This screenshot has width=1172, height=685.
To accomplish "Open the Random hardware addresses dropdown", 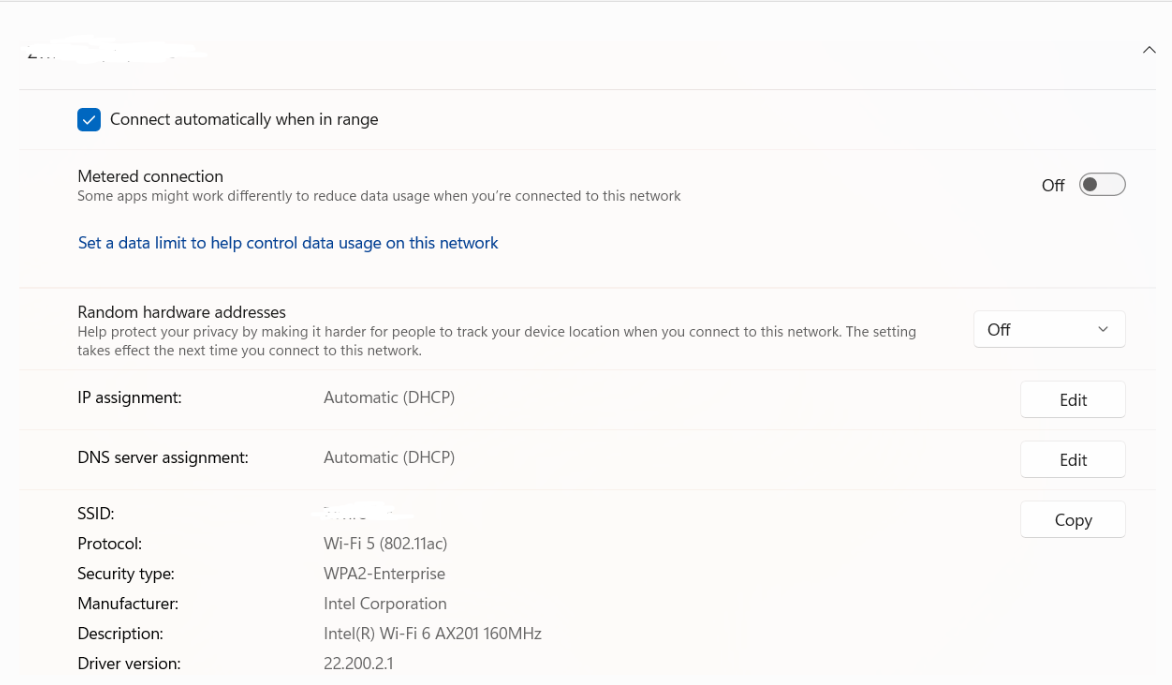I will point(1048,329).
